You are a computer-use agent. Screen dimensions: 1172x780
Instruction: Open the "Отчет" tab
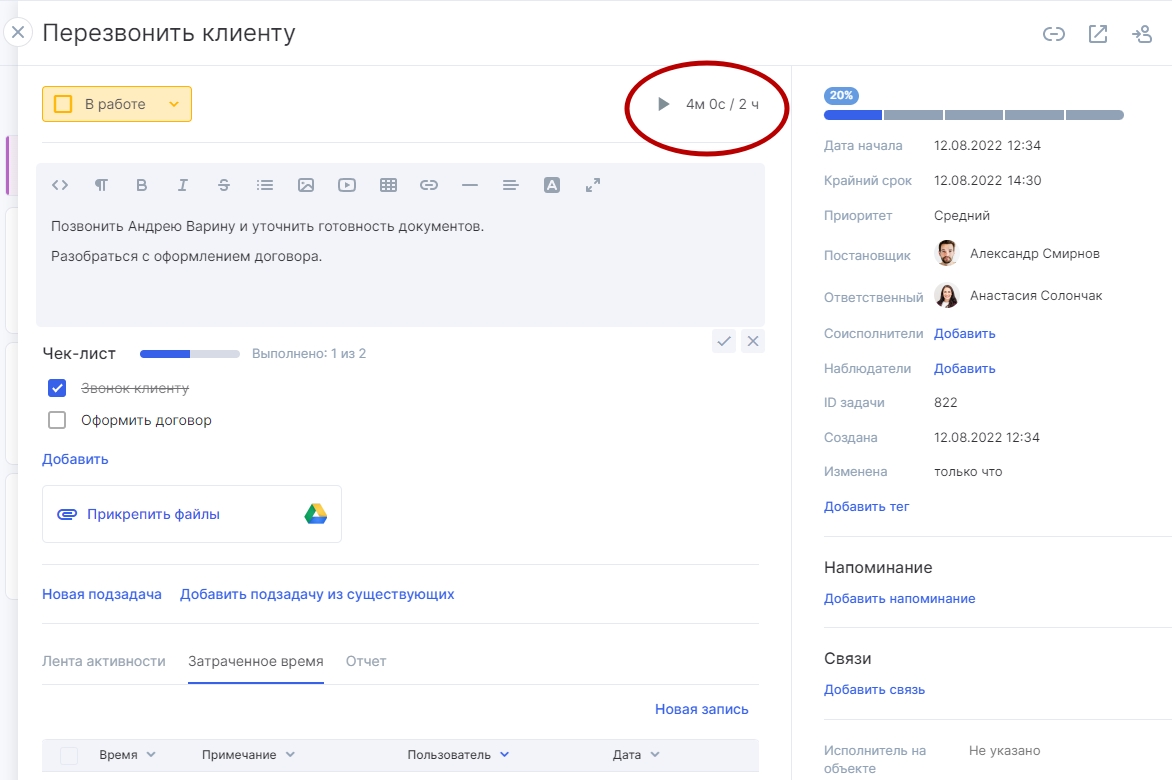point(366,661)
